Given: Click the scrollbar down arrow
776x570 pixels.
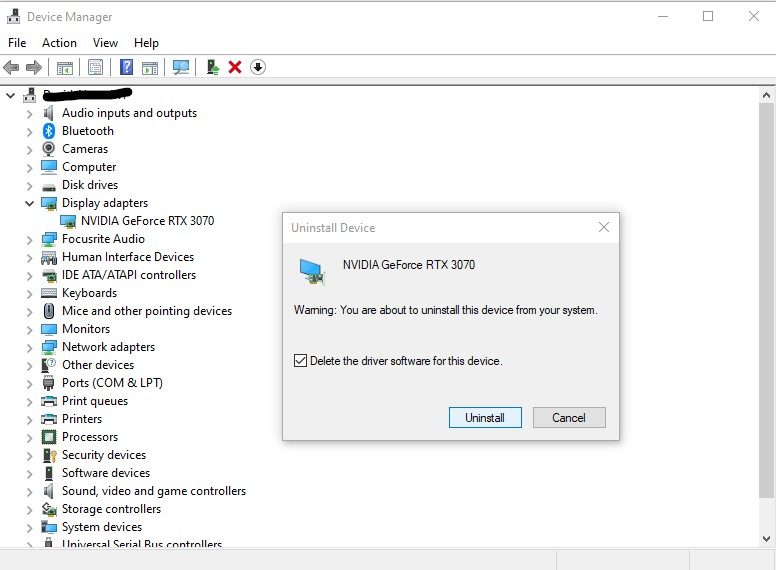Looking at the screenshot, I should point(767,539).
